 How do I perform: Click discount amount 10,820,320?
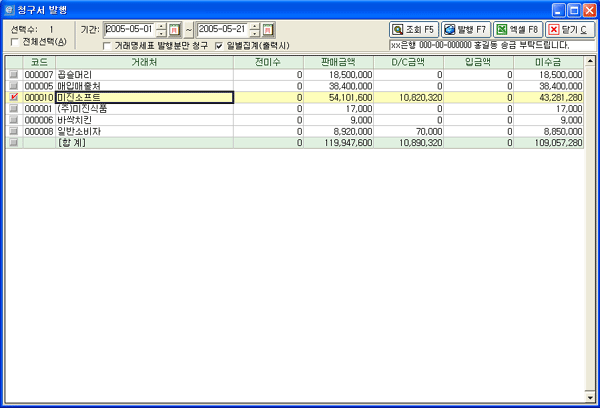coord(421,98)
